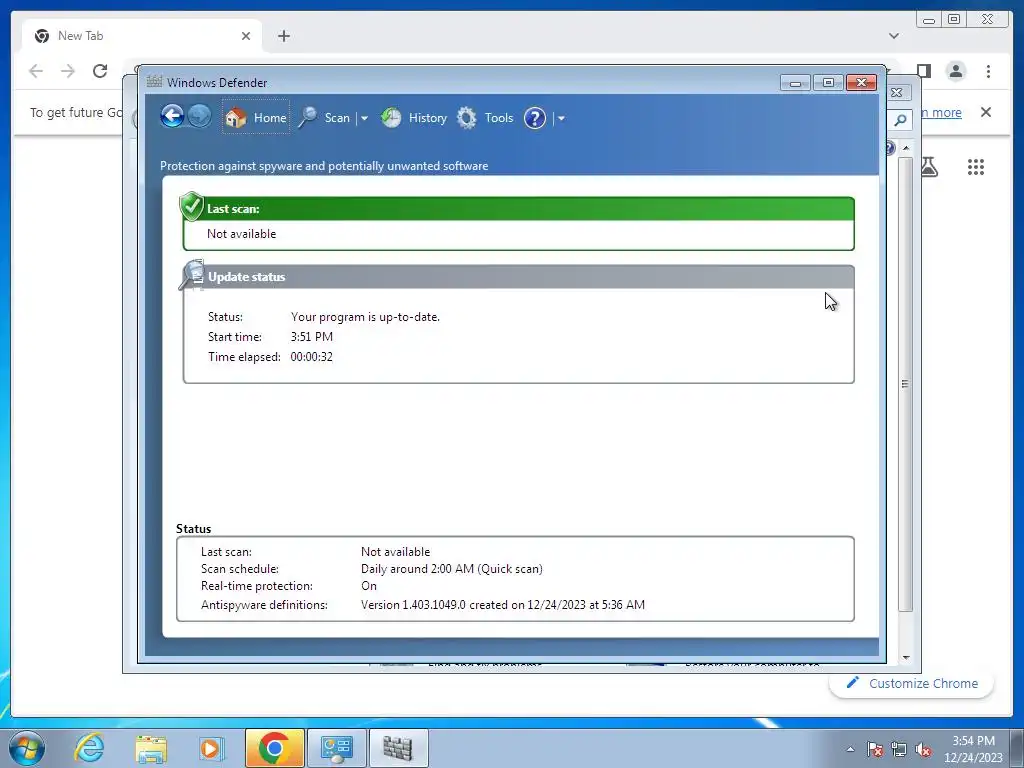
Task: Open Windows Media Player from the taskbar
Action: [212, 748]
